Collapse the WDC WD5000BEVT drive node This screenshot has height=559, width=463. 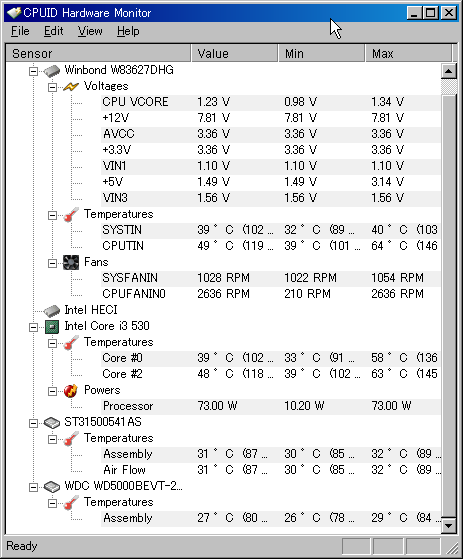click(33, 487)
